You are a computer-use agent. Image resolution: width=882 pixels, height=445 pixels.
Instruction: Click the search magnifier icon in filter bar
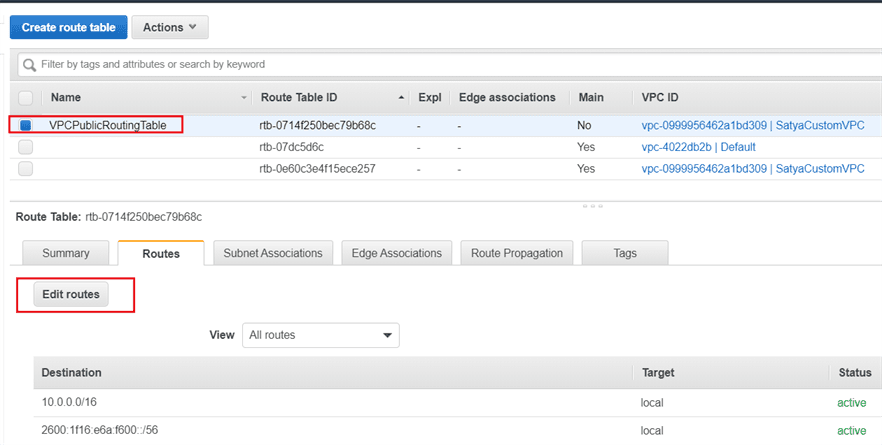pos(29,64)
